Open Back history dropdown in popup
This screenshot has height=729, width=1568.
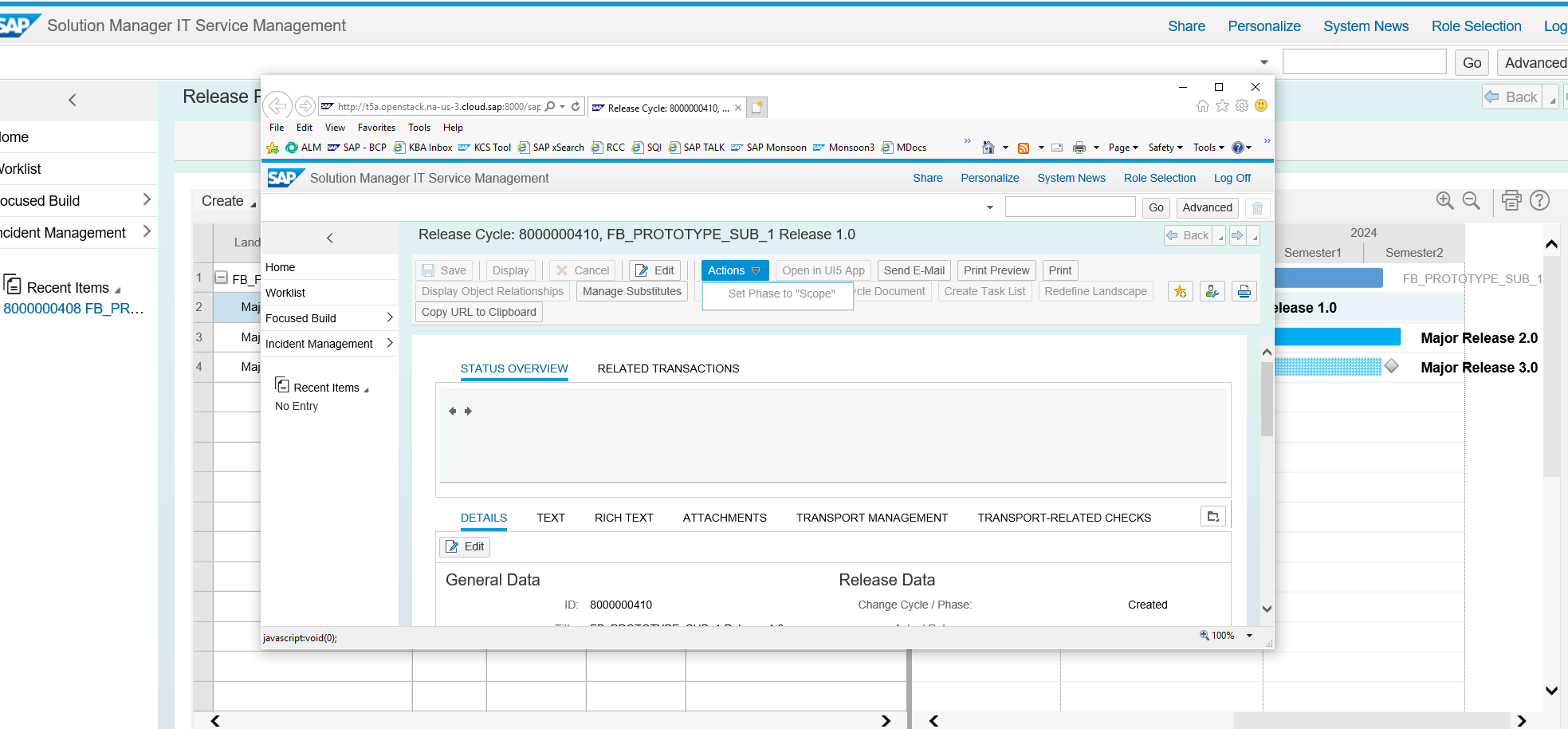(x=1220, y=236)
